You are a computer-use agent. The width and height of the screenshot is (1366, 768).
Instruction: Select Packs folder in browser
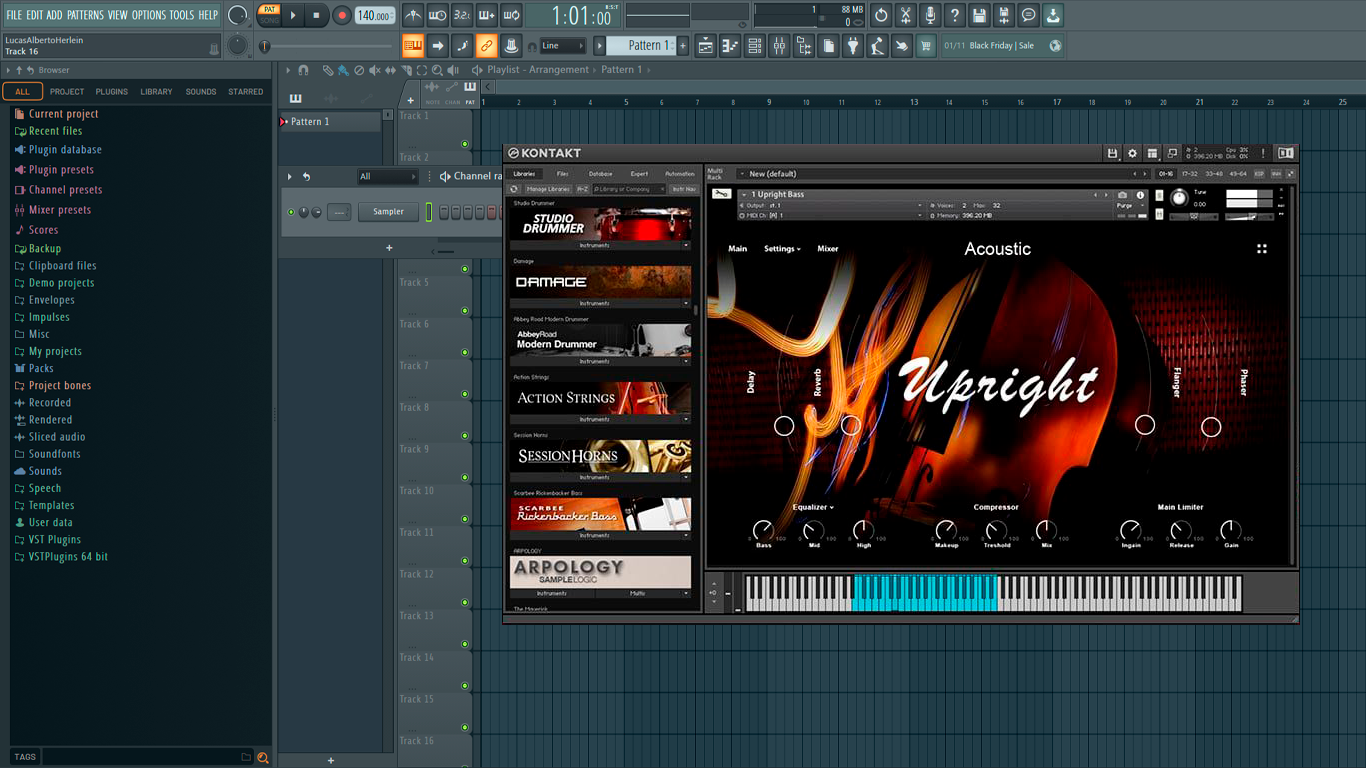point(41,368)
